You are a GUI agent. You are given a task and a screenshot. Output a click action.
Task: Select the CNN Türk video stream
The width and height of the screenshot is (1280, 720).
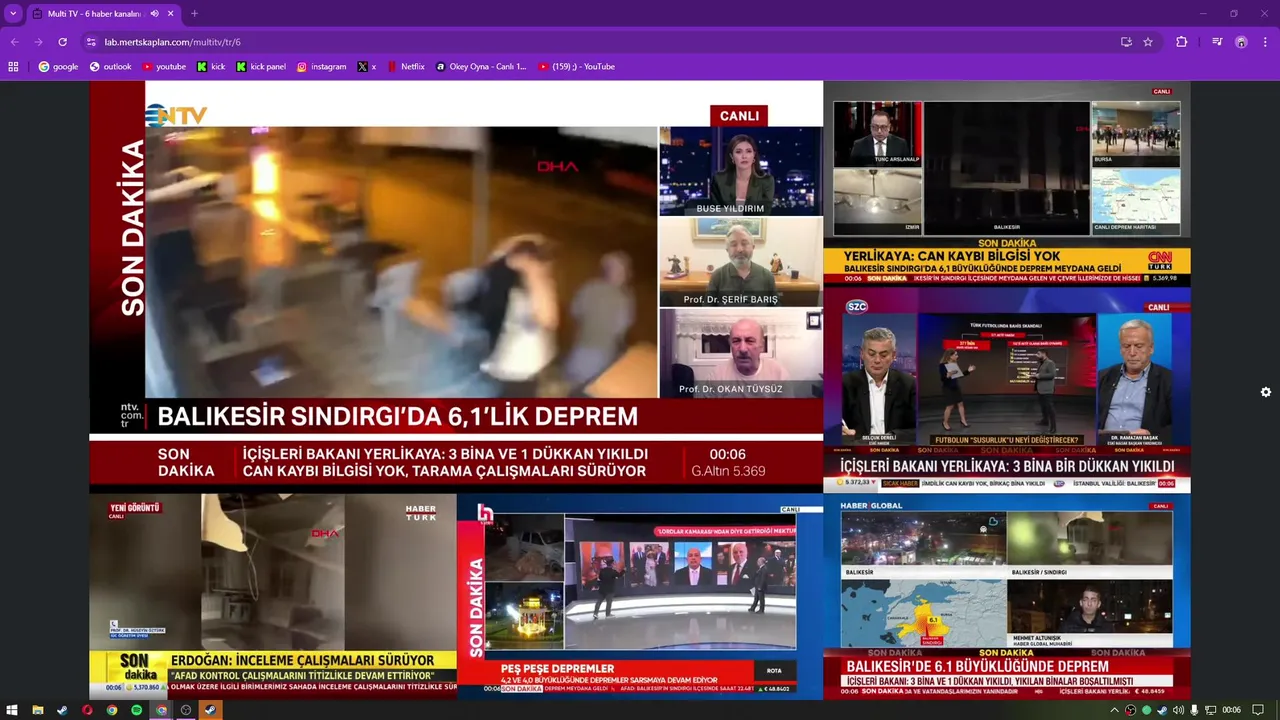pos(1007,184)
